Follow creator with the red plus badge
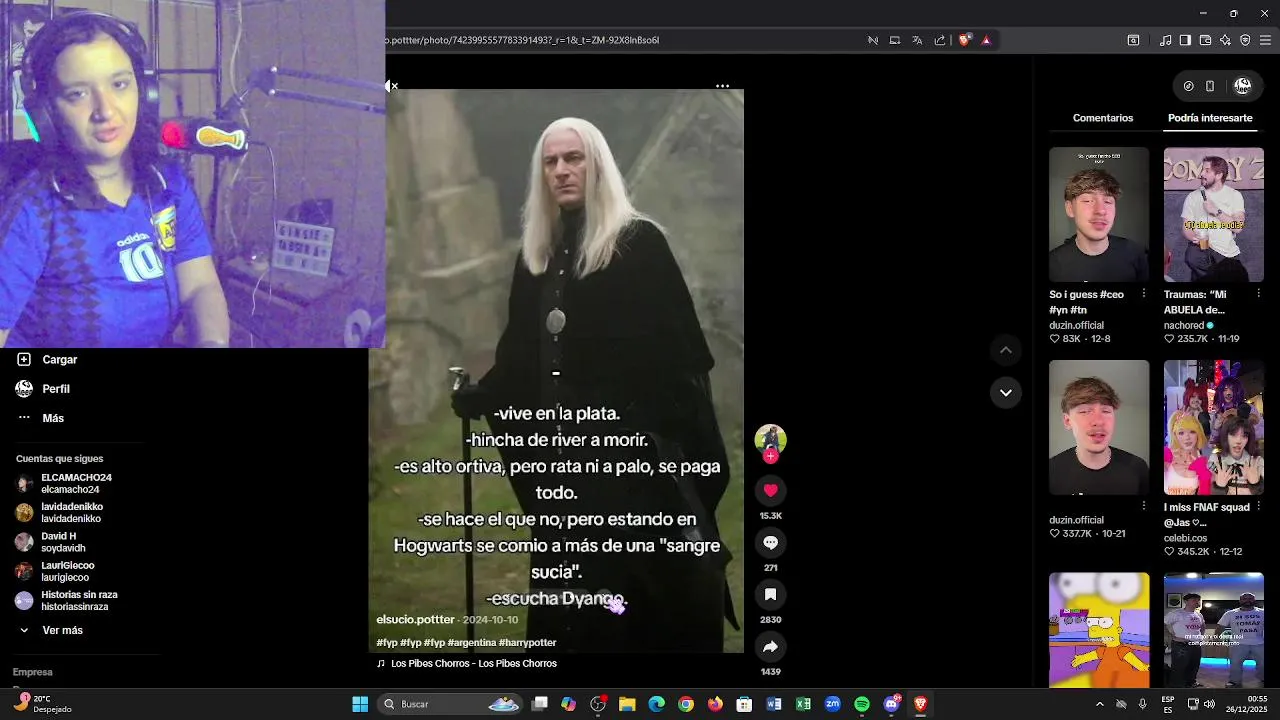Image resolution: width=1280 pixels, height=720 pixels. pos(770,456)
